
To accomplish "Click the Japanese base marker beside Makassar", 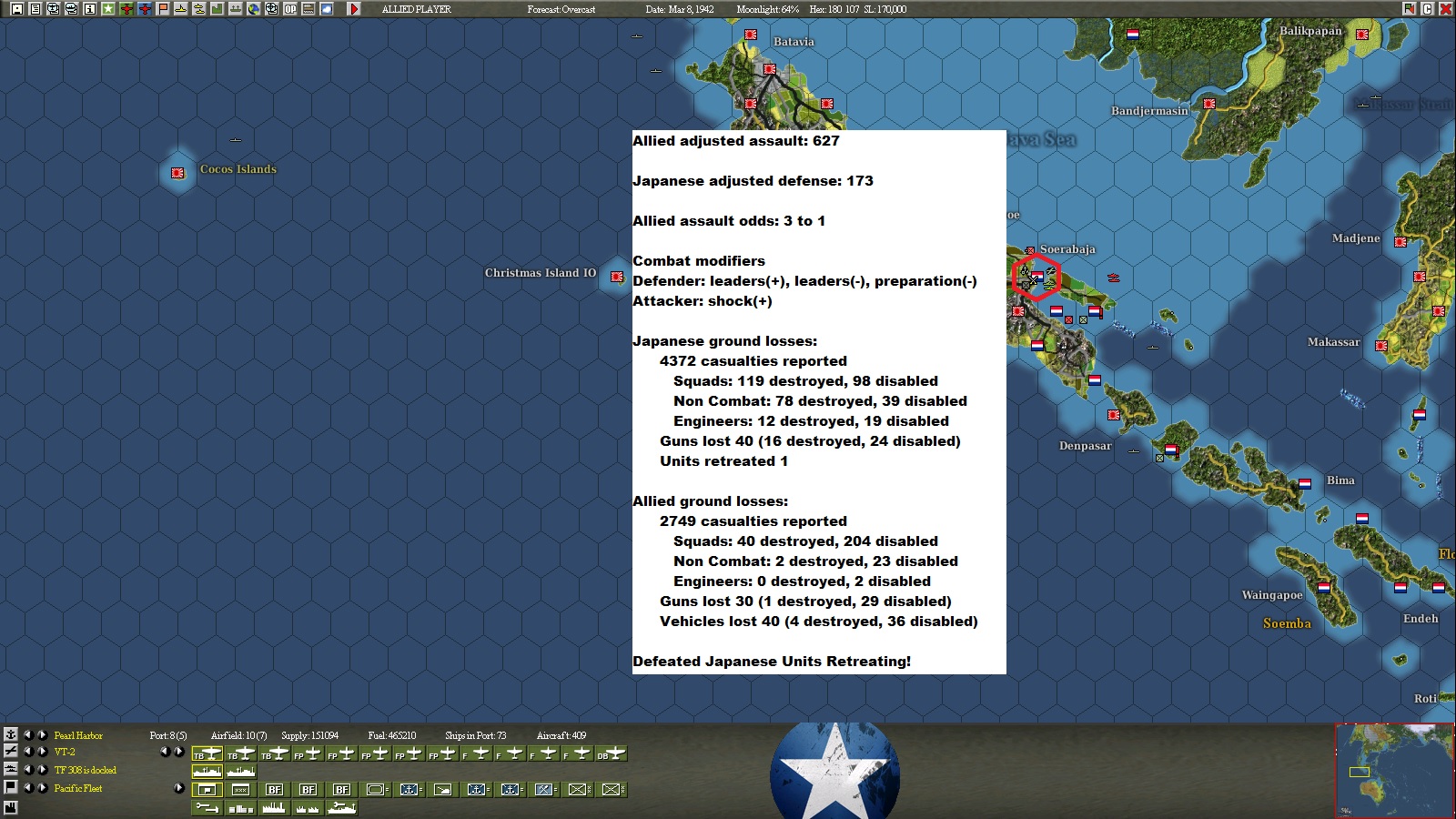I will [x=1381, y=346].
